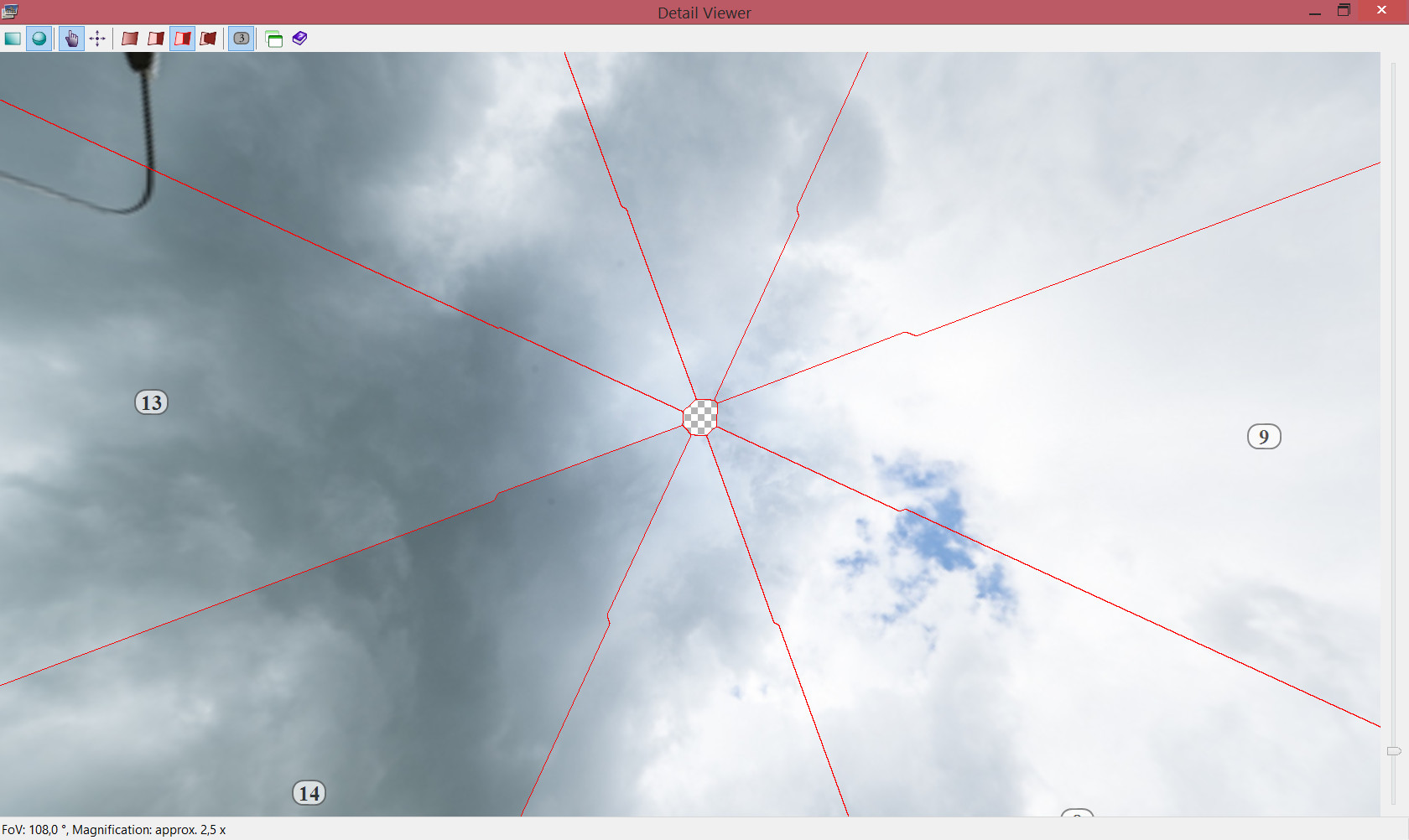The width and height of the screenshot is (1409, 840).
Task: Toggle the image numbers button labeled 3
Action: coord(241,39)
